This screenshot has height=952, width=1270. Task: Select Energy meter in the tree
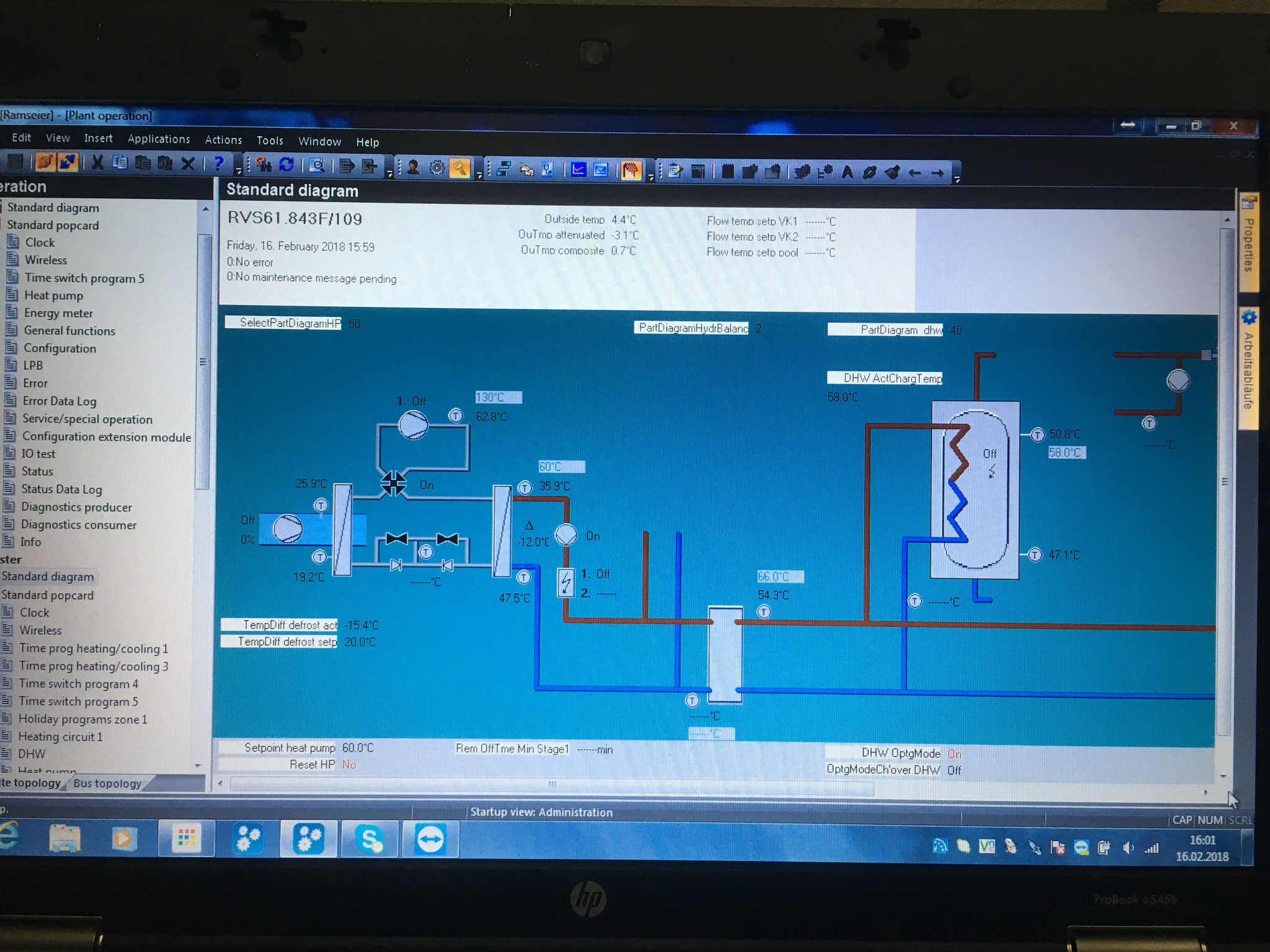click(58, 313)
